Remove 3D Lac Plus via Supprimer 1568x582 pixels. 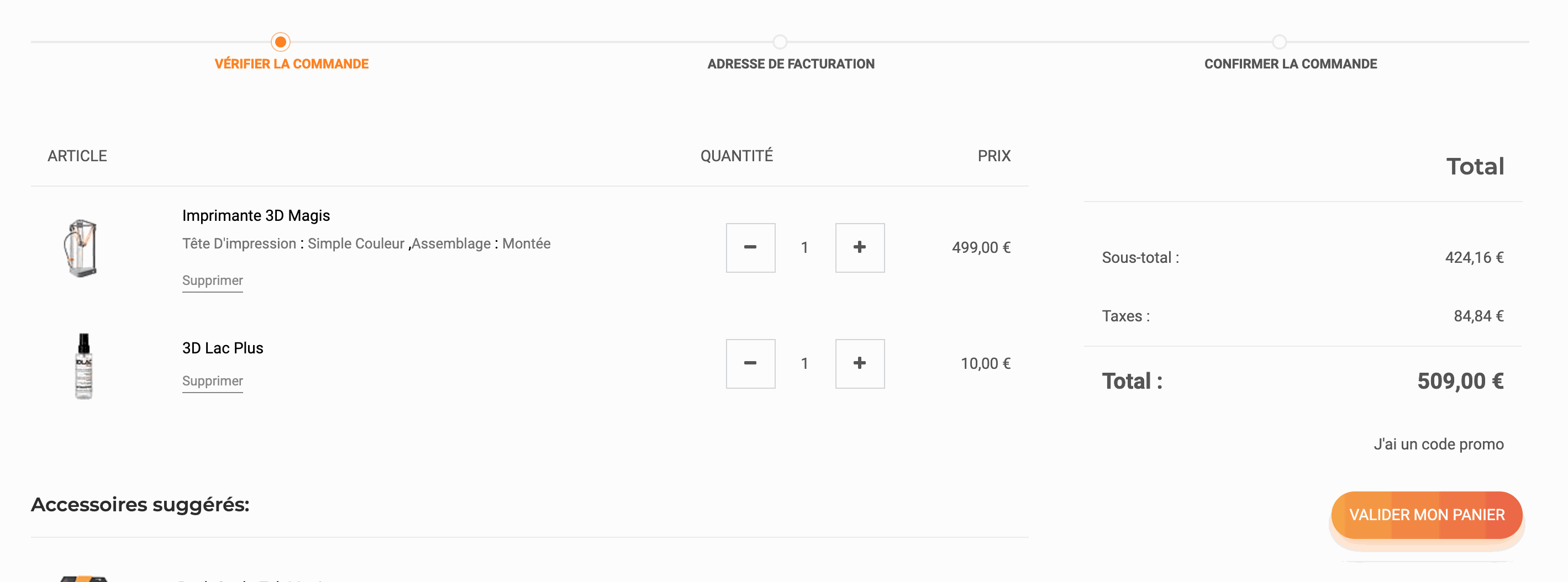(x=212, y=380)
